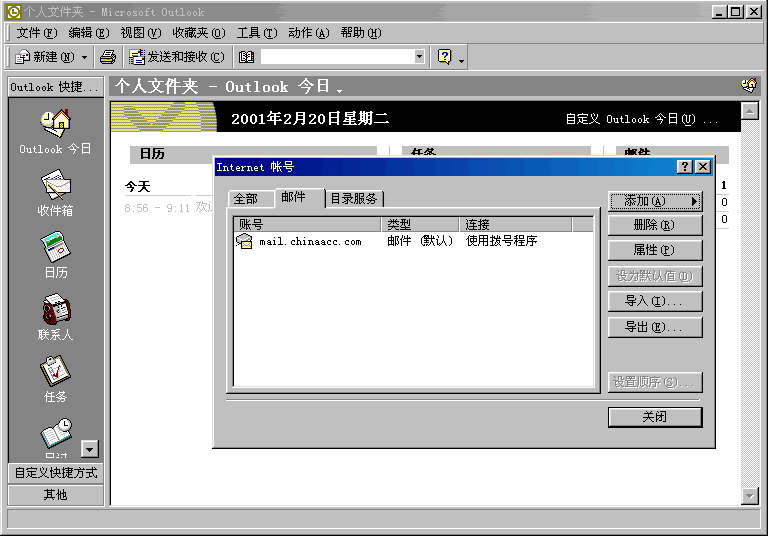Viewport: 768px width, 536px height.
Task: Click Outlook Shortcuts (Outlook 快捷) group header
Action: (x=55, y=87)
